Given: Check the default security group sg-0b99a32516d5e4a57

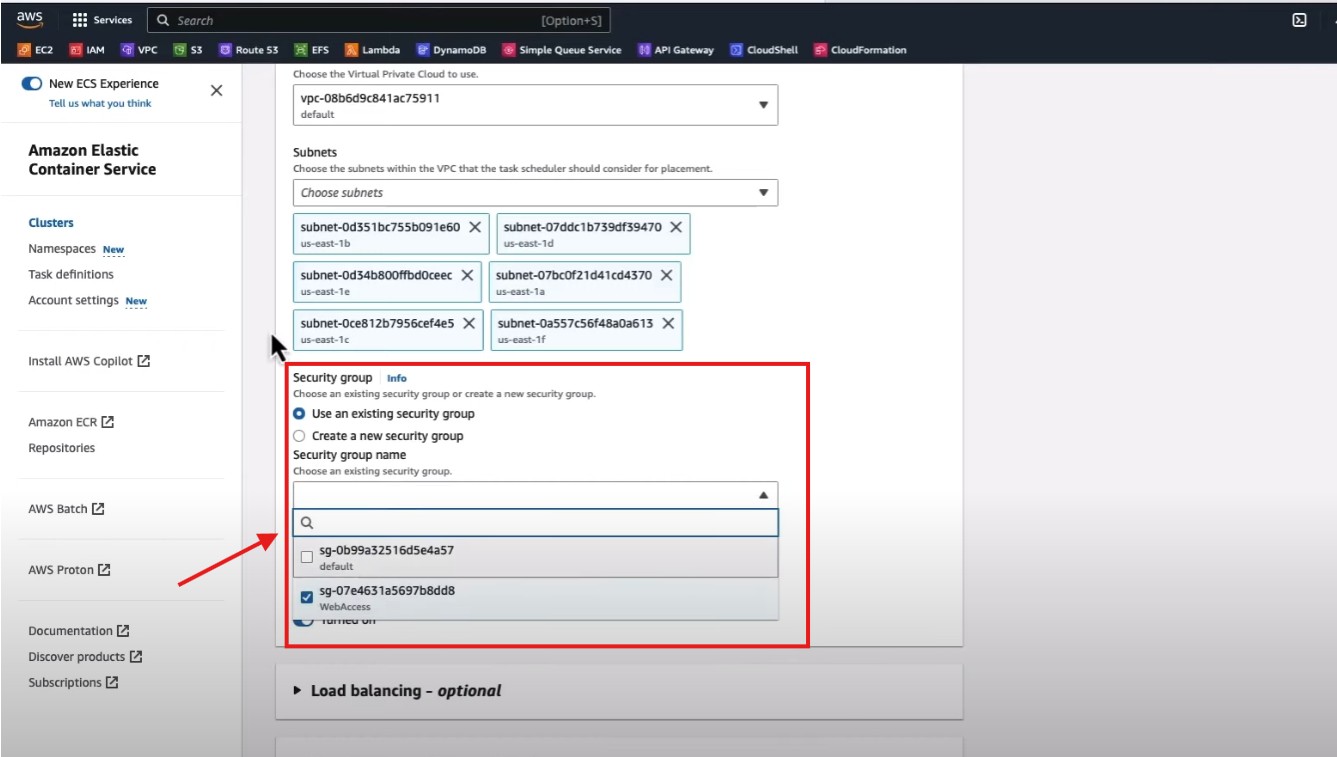Looking at the screenshot, I should pyautogui.click(x=307, y=557).
